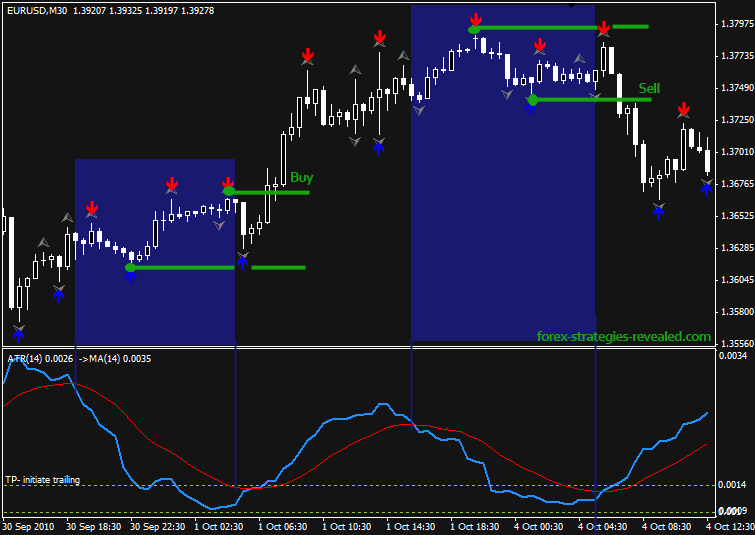Screen dimensions: 755x535
Task: Click price level 1.37735 on the axis
Action: pyautogui.click(x=737, y=56)
